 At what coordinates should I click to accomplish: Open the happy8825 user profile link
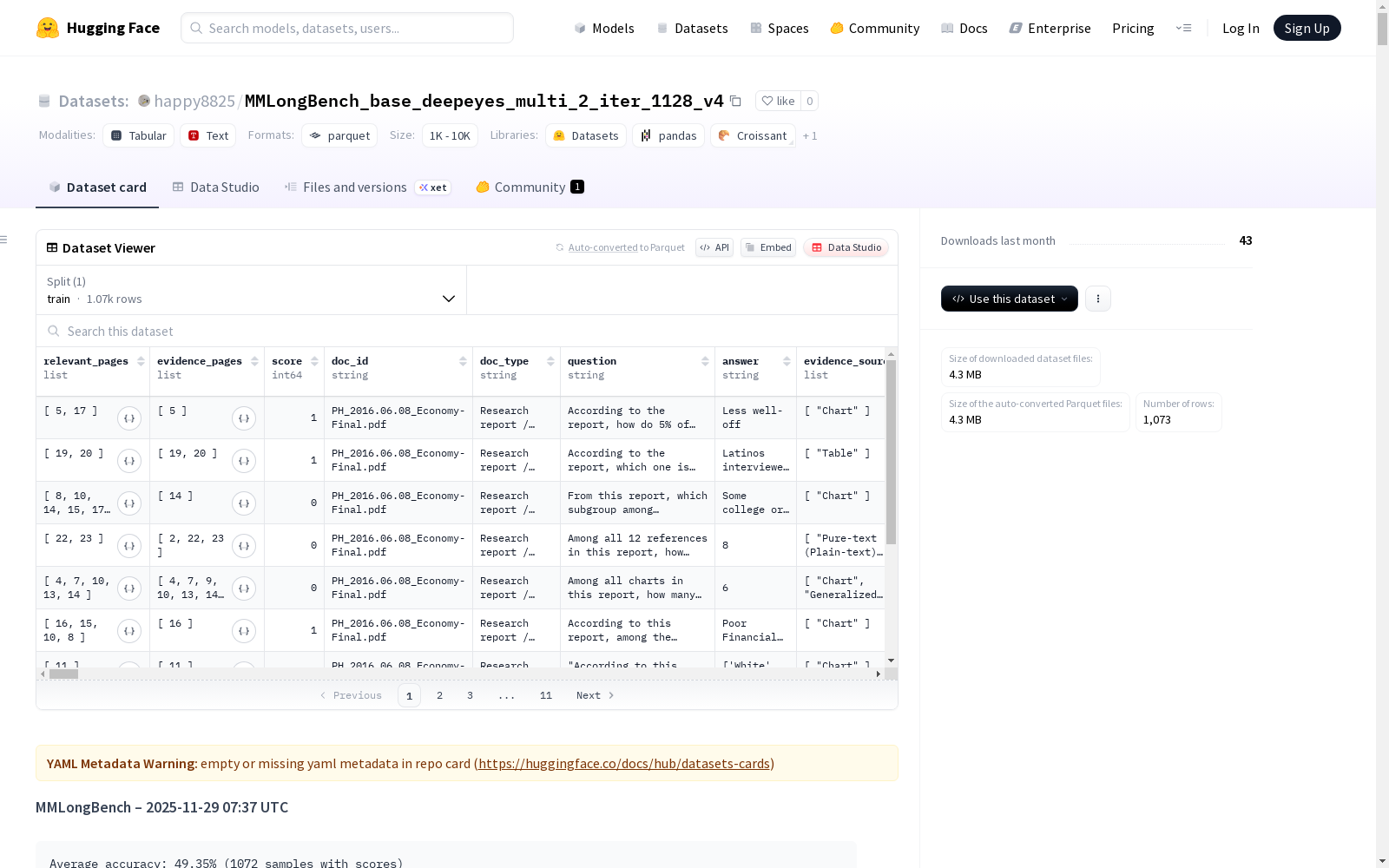click(194, 101)
